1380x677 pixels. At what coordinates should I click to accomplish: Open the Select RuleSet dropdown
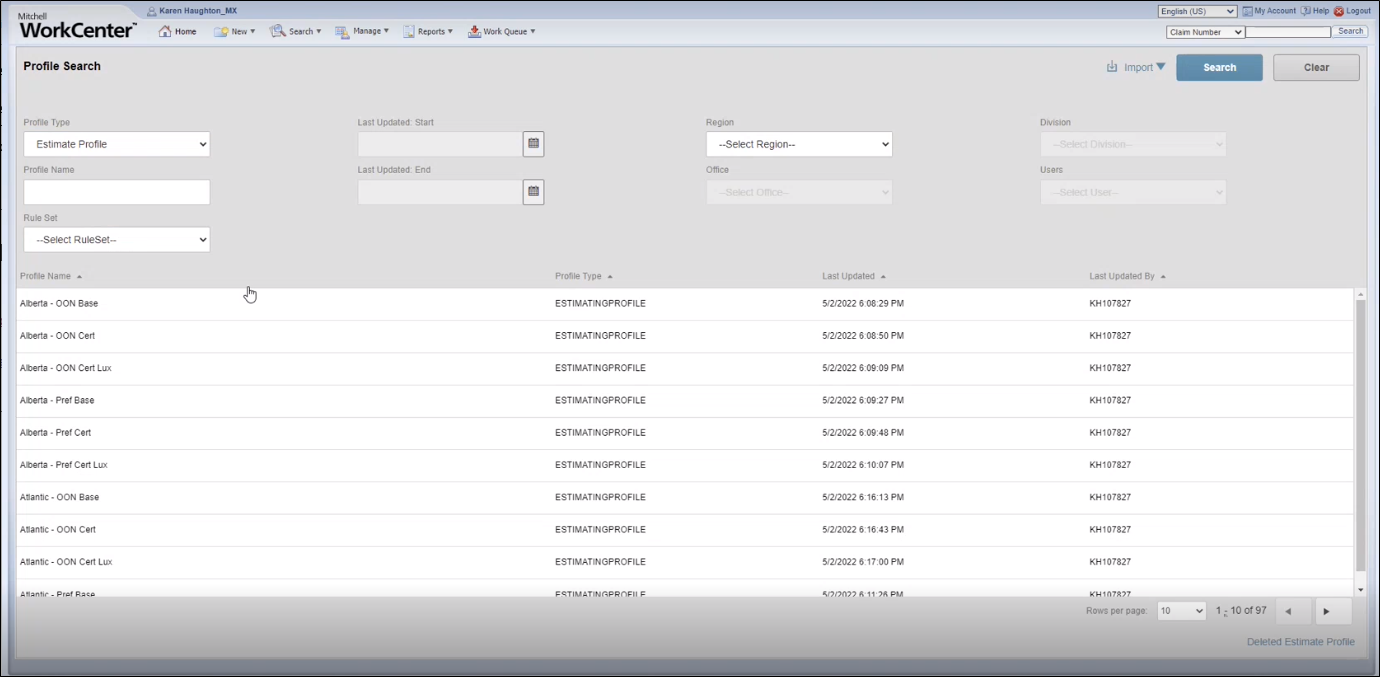click(117, 240)
